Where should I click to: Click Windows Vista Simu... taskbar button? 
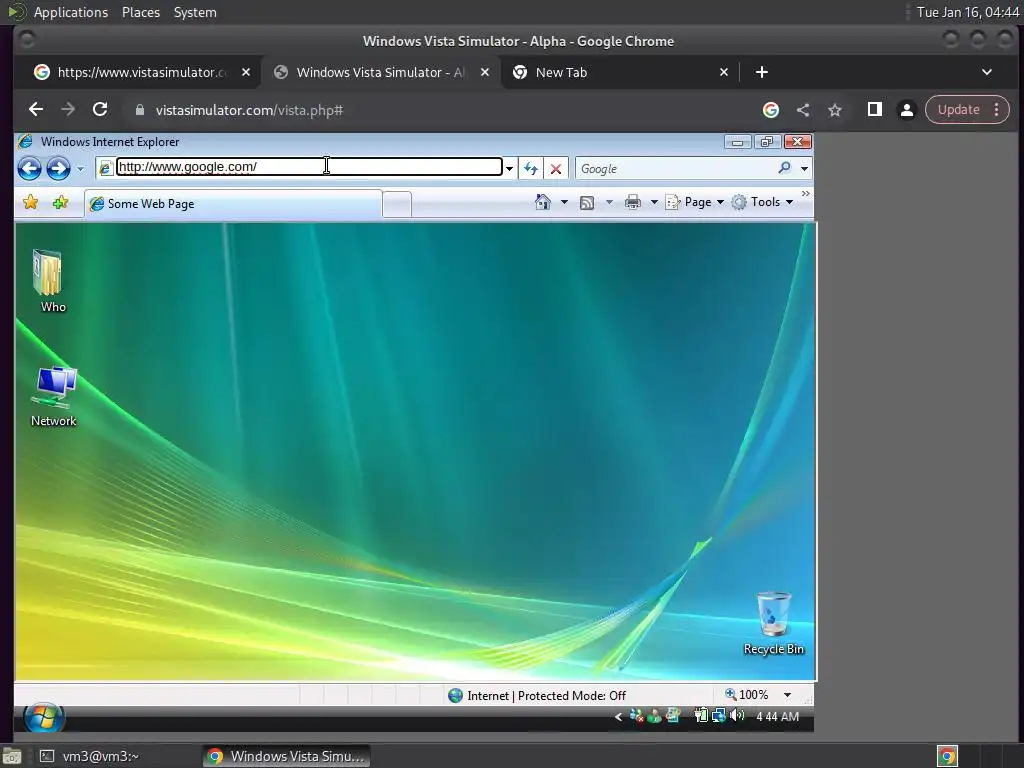(286, 756)
